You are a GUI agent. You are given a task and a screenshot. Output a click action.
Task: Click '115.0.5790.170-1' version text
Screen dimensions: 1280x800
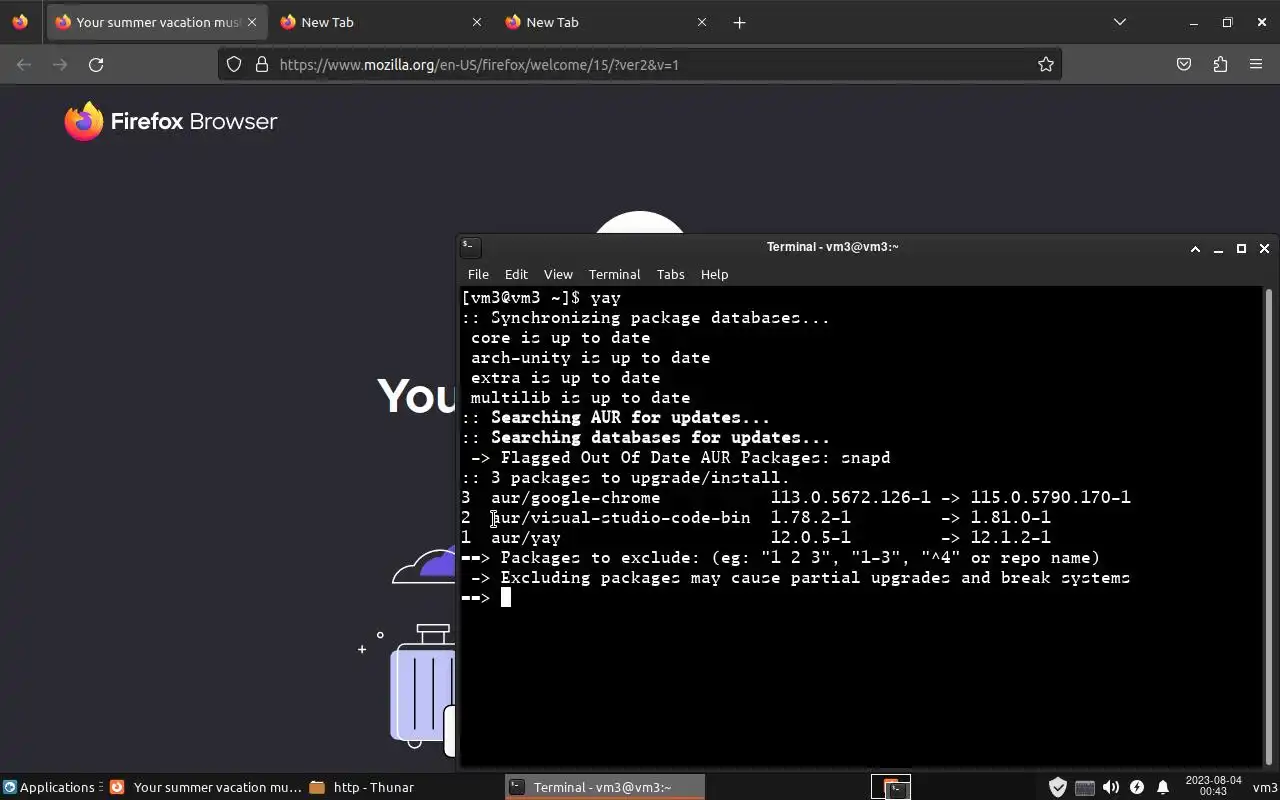pyautogui.click(x=1050, y=497)
